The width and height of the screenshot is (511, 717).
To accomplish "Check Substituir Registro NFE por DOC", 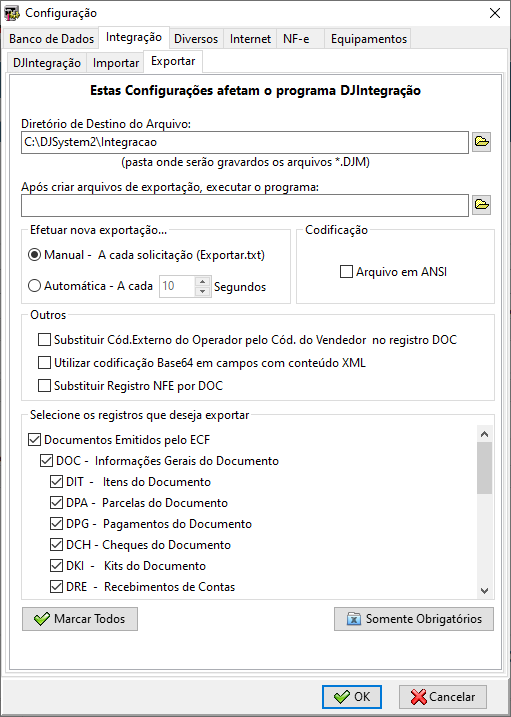I will pyautogui.click(x=44, y=386).
